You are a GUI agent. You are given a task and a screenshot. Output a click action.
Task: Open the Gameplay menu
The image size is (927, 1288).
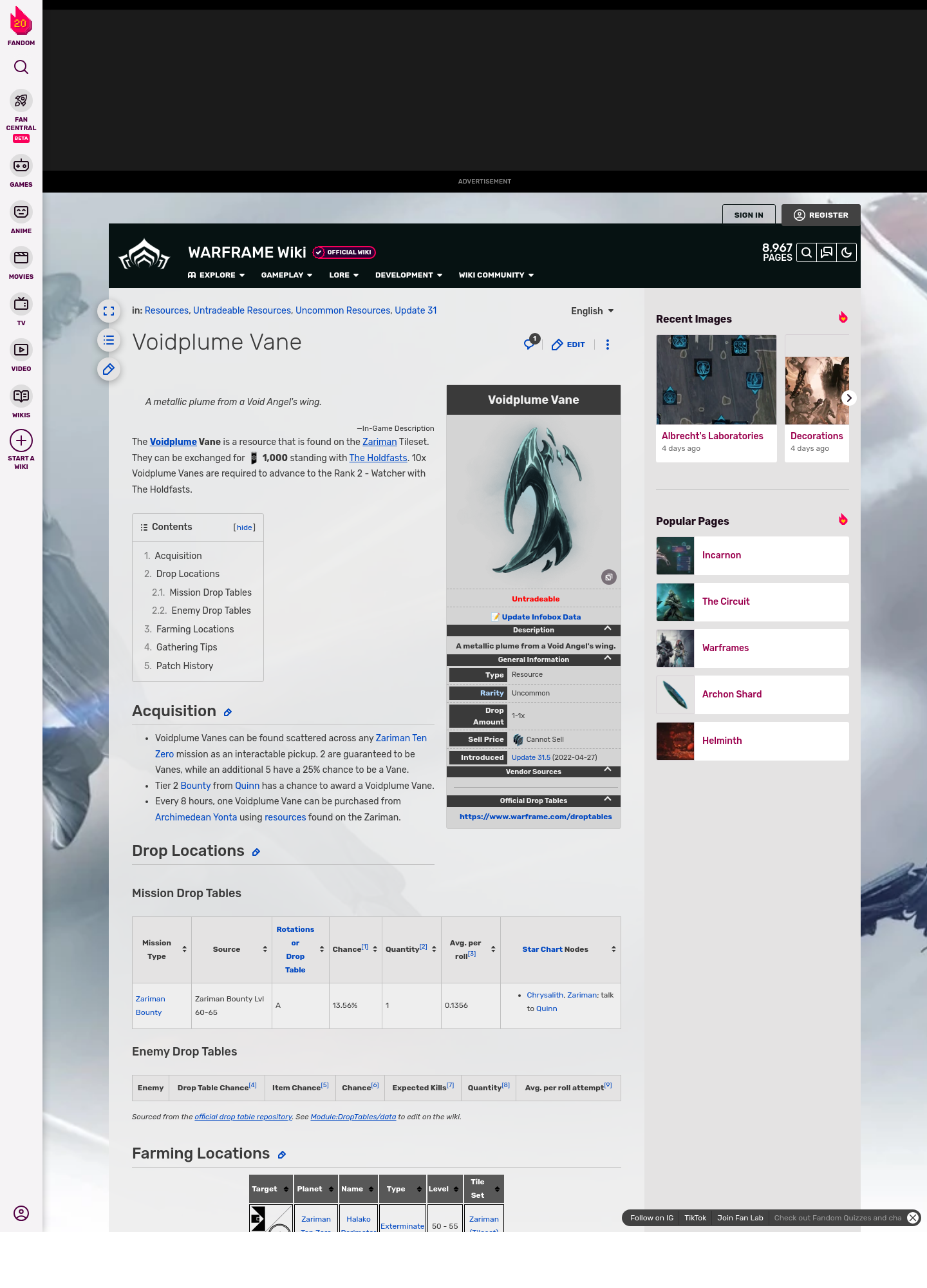(x=286, y=275)
